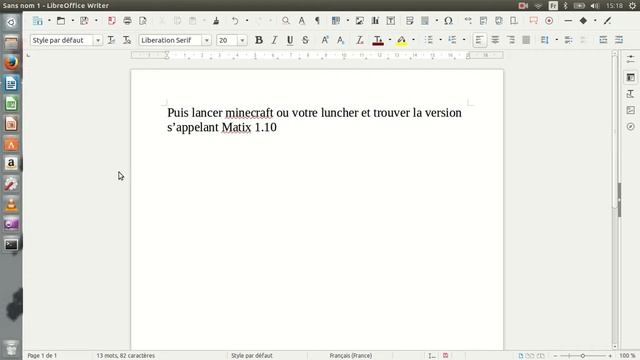This screenshot has width=640, height=360.
Task: Insert a comment
Action: 533,21
